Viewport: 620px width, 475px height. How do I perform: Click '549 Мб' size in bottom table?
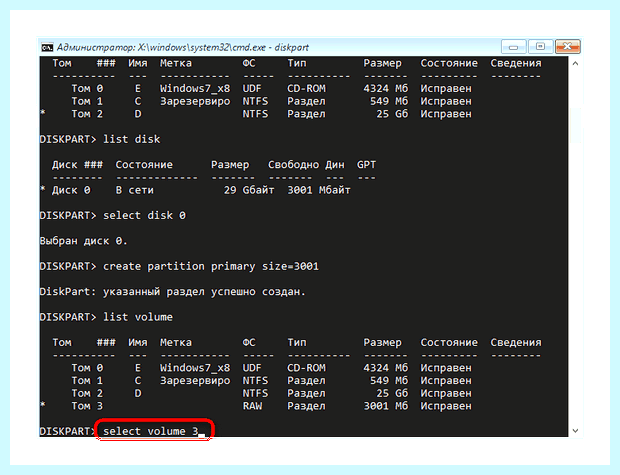(389, 380)
